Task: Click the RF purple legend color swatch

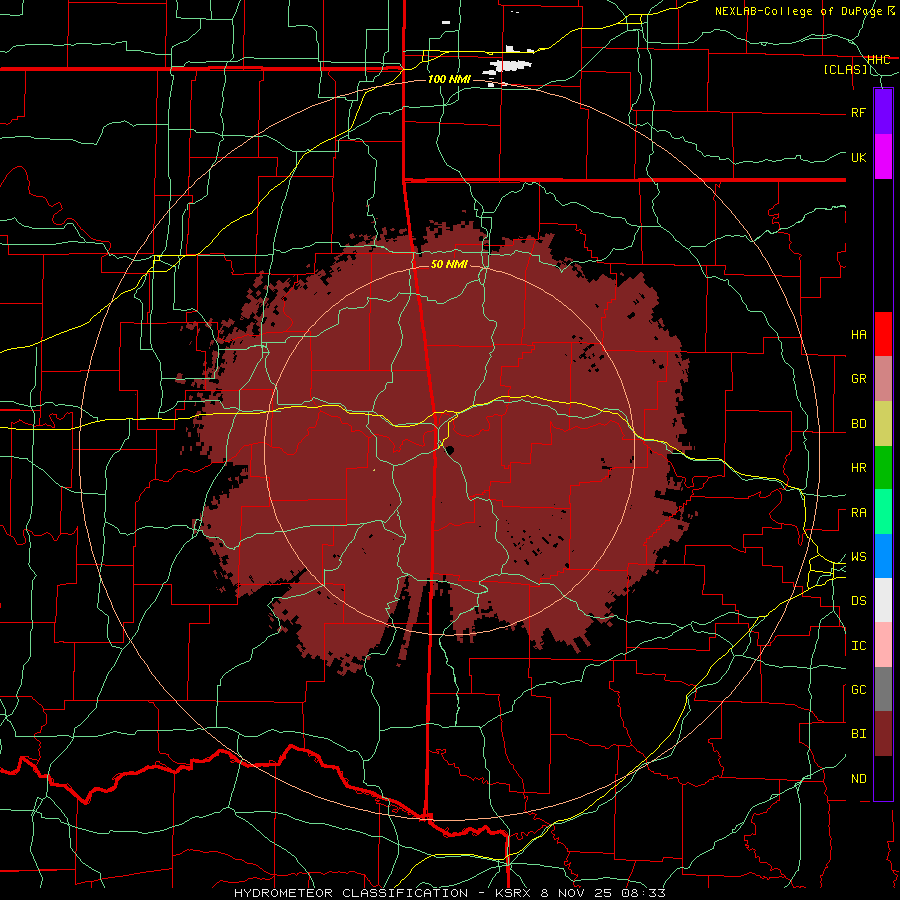Action: [883, 112]
